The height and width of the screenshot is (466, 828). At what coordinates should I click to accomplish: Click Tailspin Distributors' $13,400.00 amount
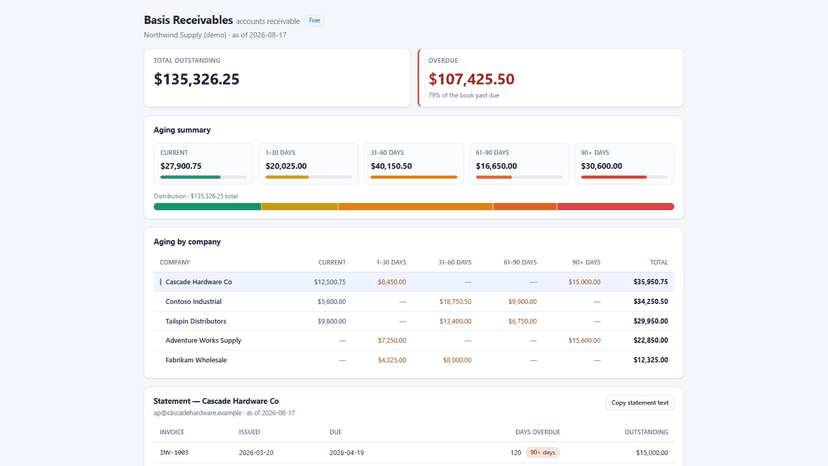(x=455, y=321)
